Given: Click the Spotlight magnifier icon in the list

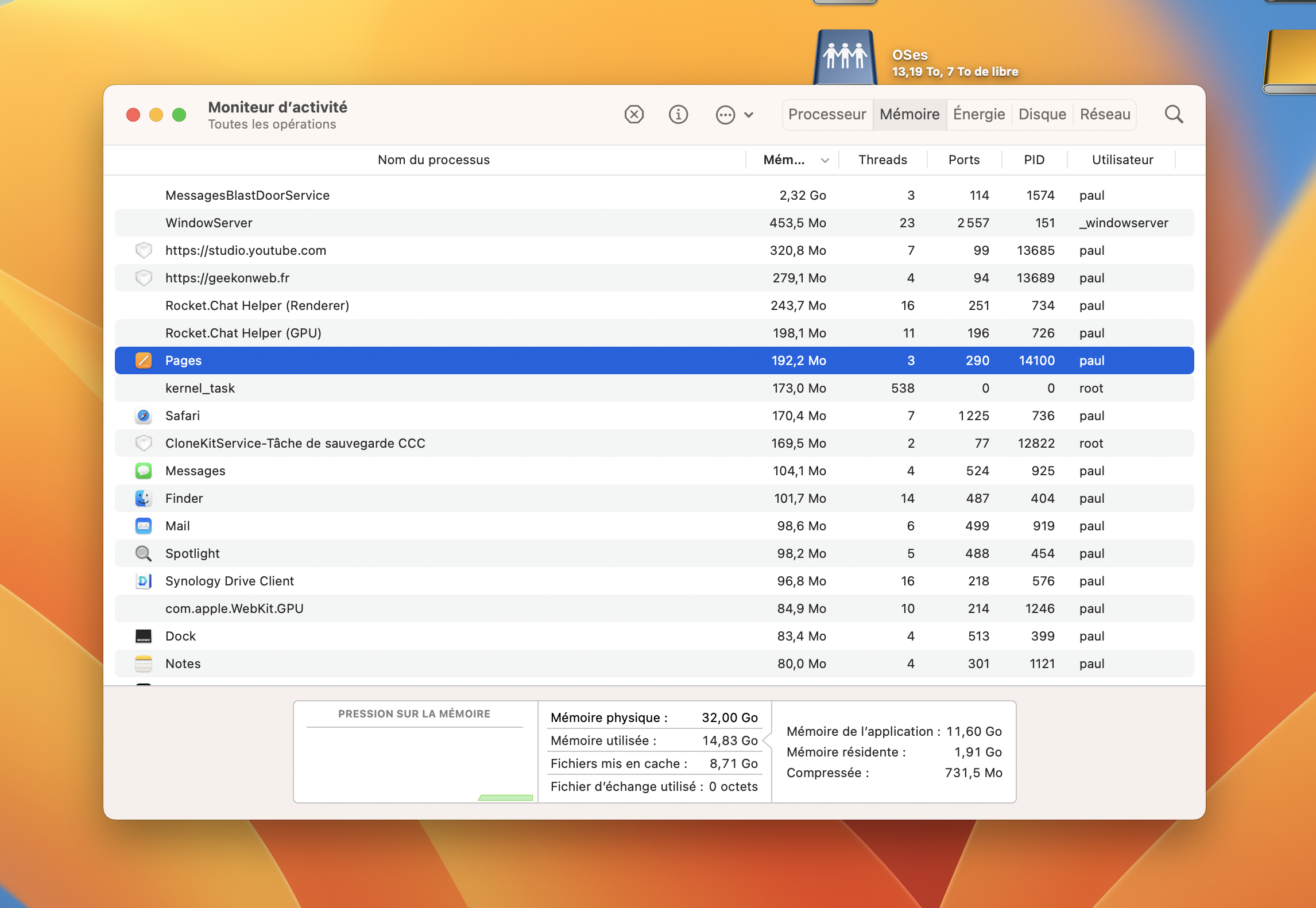Looking at the screenshot, I should 144,553.
